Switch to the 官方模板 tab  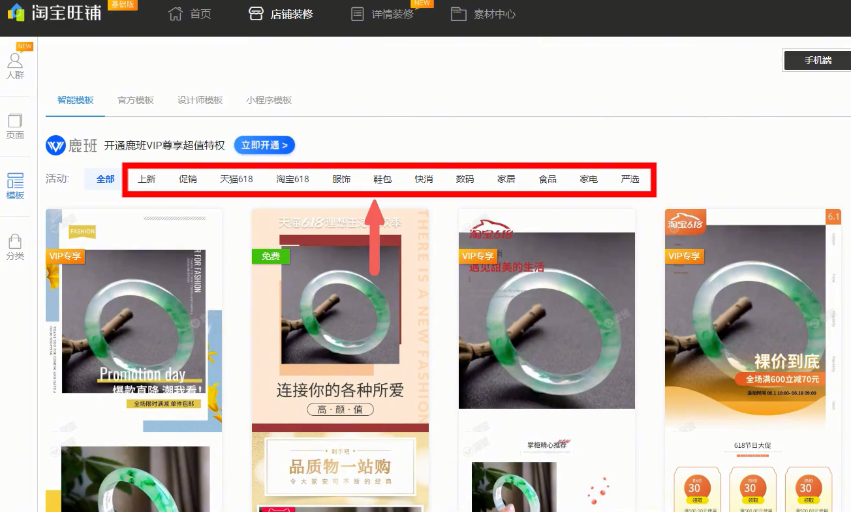pos(136,100)
